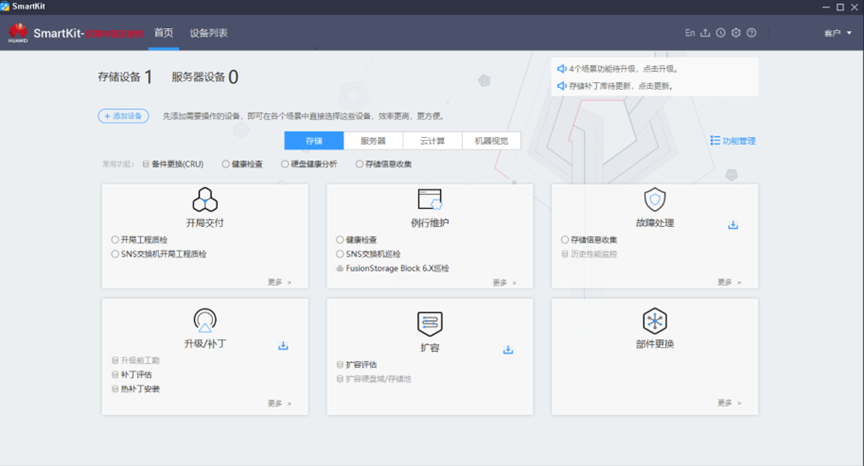The height and width of the screenshot is (466, 864).
Task: Click the 扩容评估 item icon
Action: (x=340, y=365)
